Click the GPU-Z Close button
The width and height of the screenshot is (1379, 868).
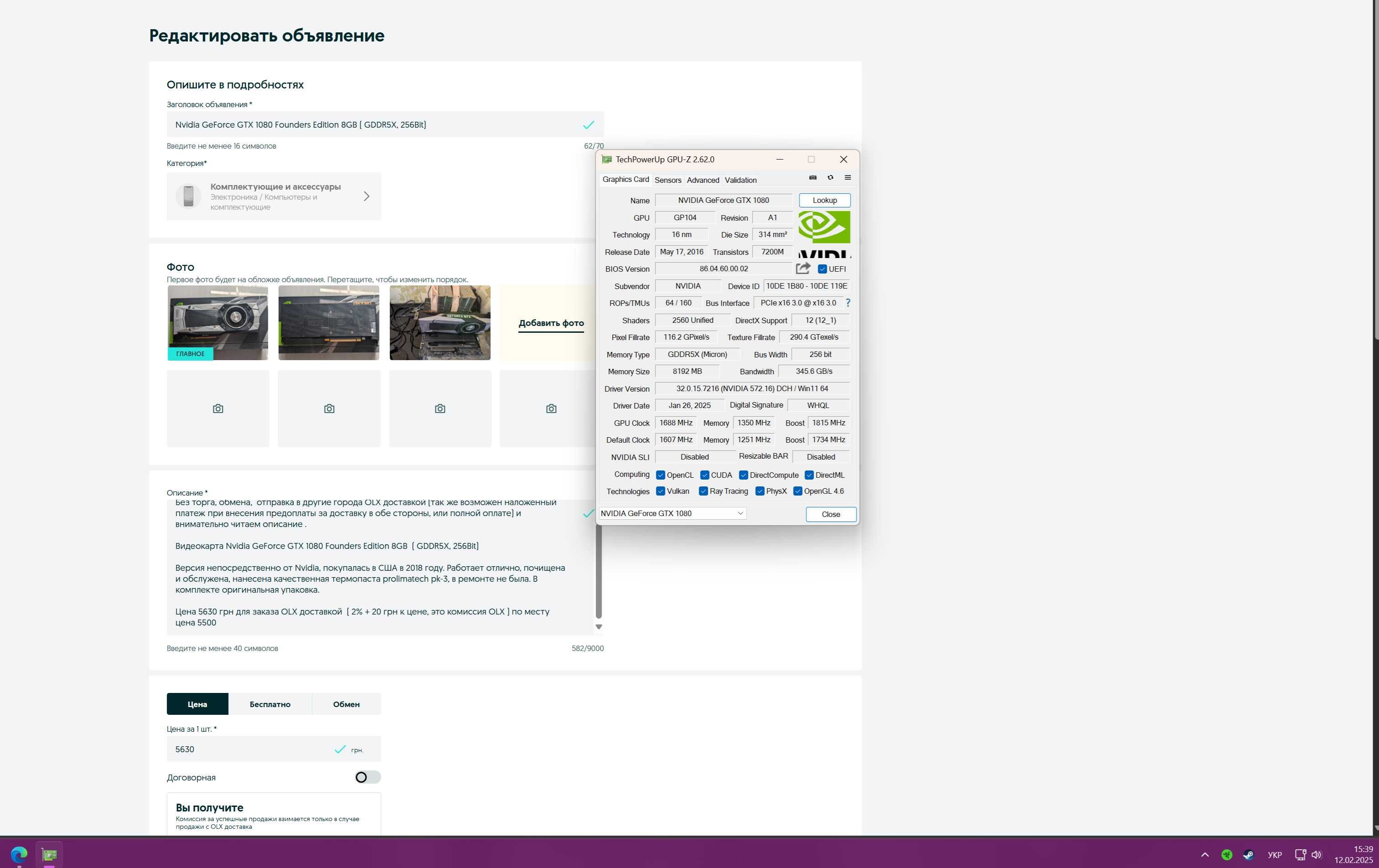pyautogui.click(x=831, y=514)
